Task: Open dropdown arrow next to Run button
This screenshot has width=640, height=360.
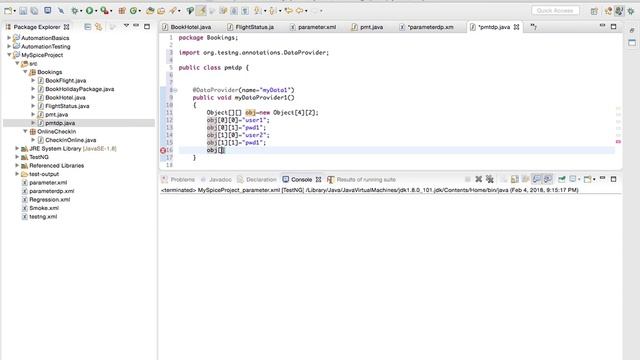Action: [x=96, y=11]
